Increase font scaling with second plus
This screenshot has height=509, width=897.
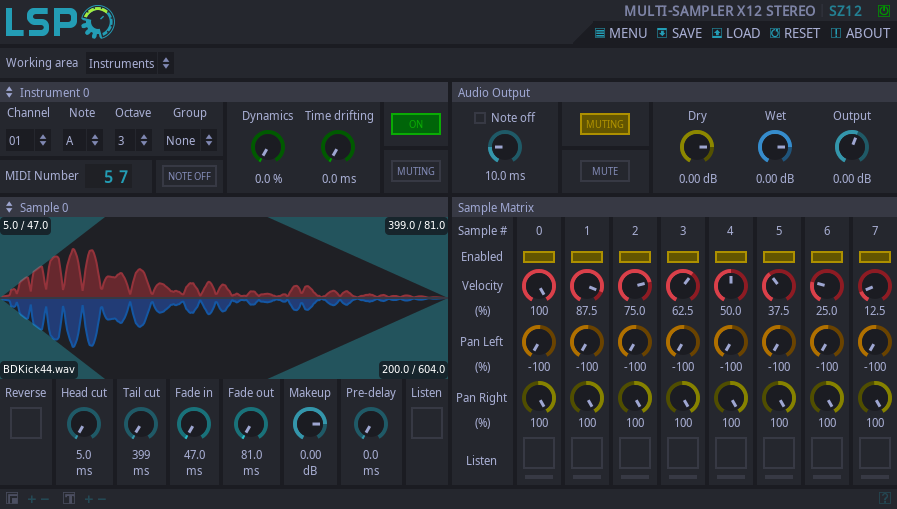click(x=89, y=499)
